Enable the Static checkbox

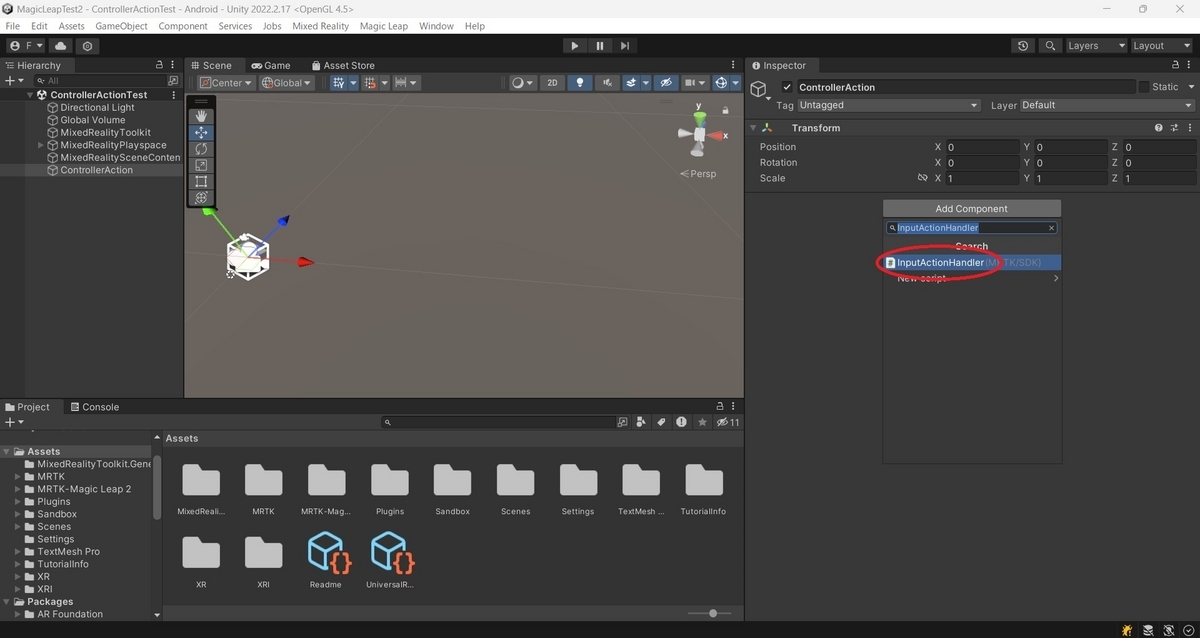1144,87
